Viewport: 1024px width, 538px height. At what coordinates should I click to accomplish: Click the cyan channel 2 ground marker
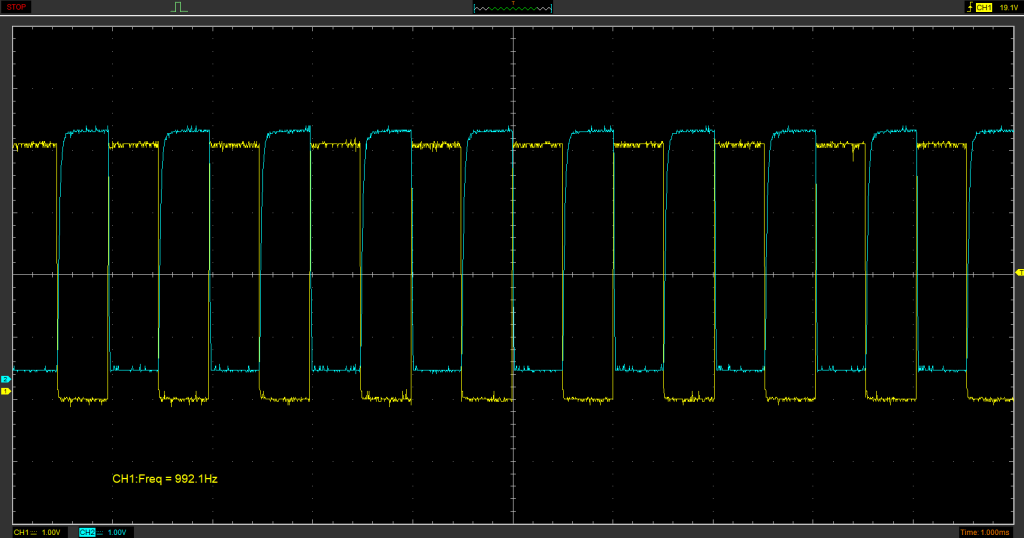[x=5, y=380]
